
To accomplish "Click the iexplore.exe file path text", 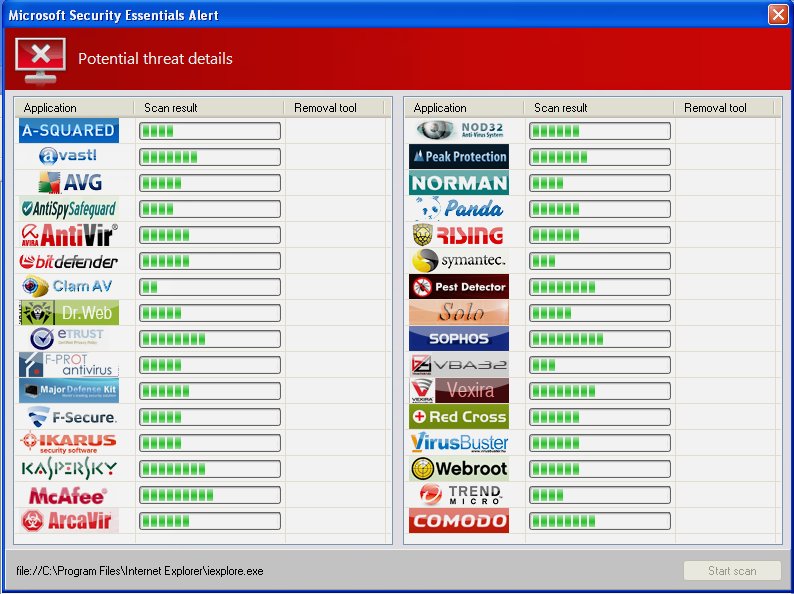I will pyautogui.click(x=140, y=571).
